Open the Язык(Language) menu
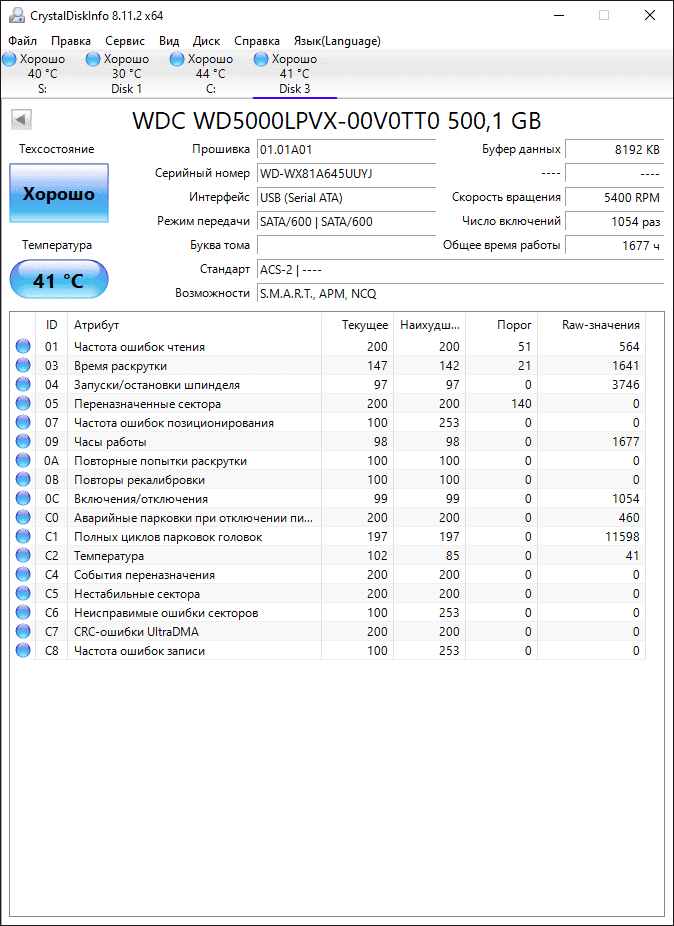 point(337,41)
